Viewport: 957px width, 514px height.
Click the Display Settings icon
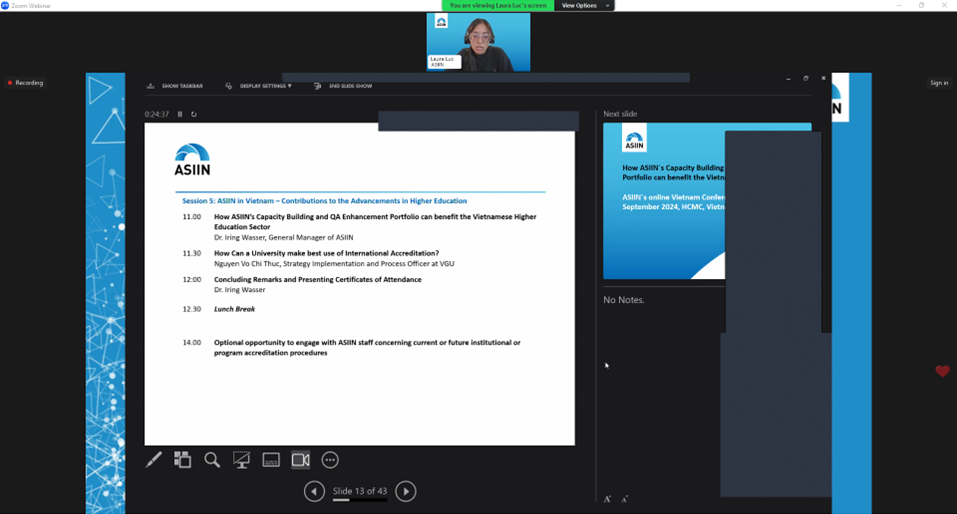[229, 86]
